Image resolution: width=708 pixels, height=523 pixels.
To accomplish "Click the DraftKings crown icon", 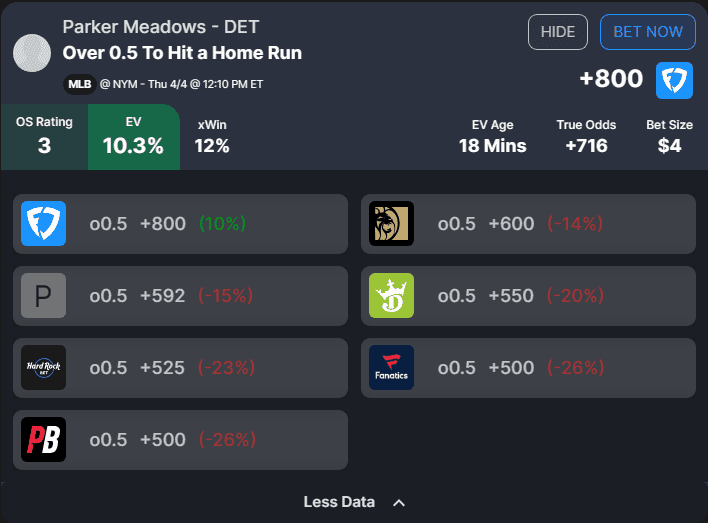I will (391, 296).
